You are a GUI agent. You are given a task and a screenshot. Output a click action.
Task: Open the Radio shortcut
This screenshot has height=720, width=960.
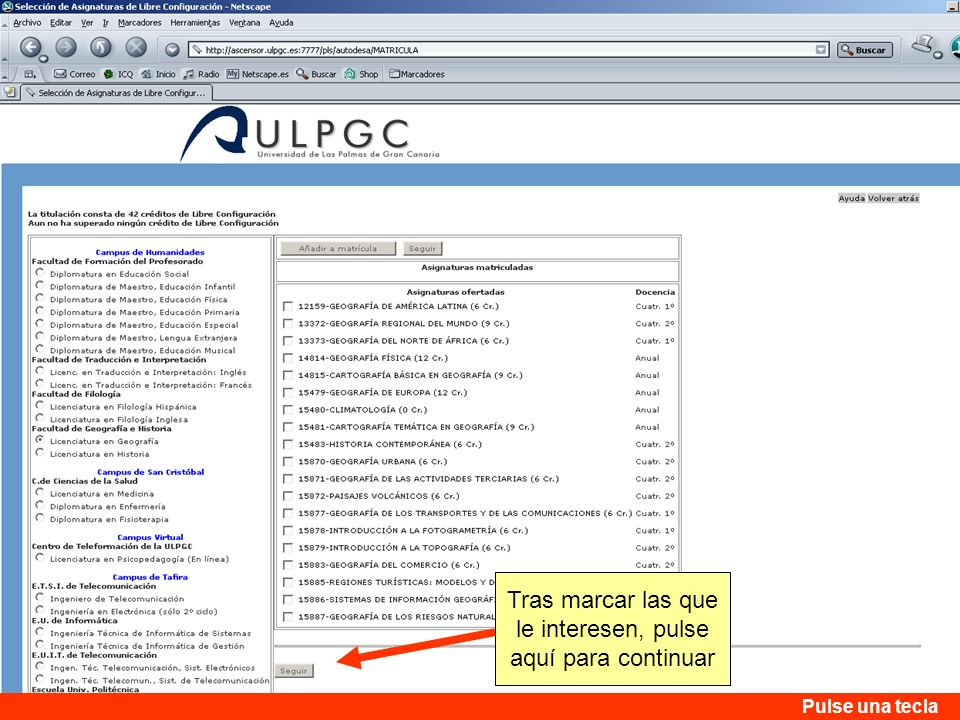point(201,74)
